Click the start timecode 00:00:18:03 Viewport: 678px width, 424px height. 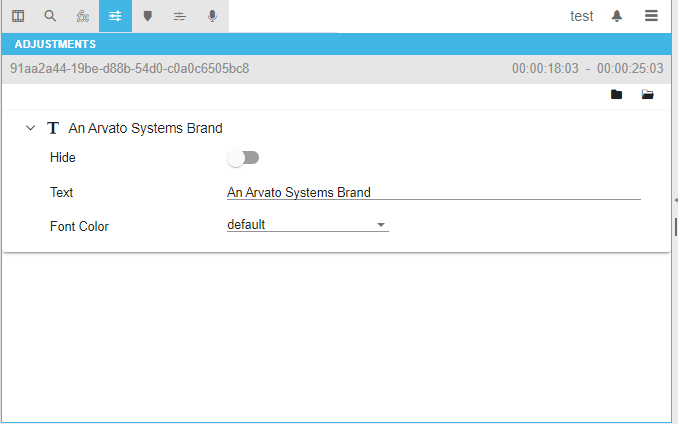(544, 69)
